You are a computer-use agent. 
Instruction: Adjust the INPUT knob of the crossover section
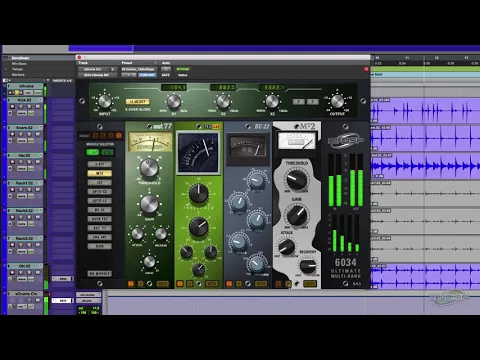tap(104, 101)
